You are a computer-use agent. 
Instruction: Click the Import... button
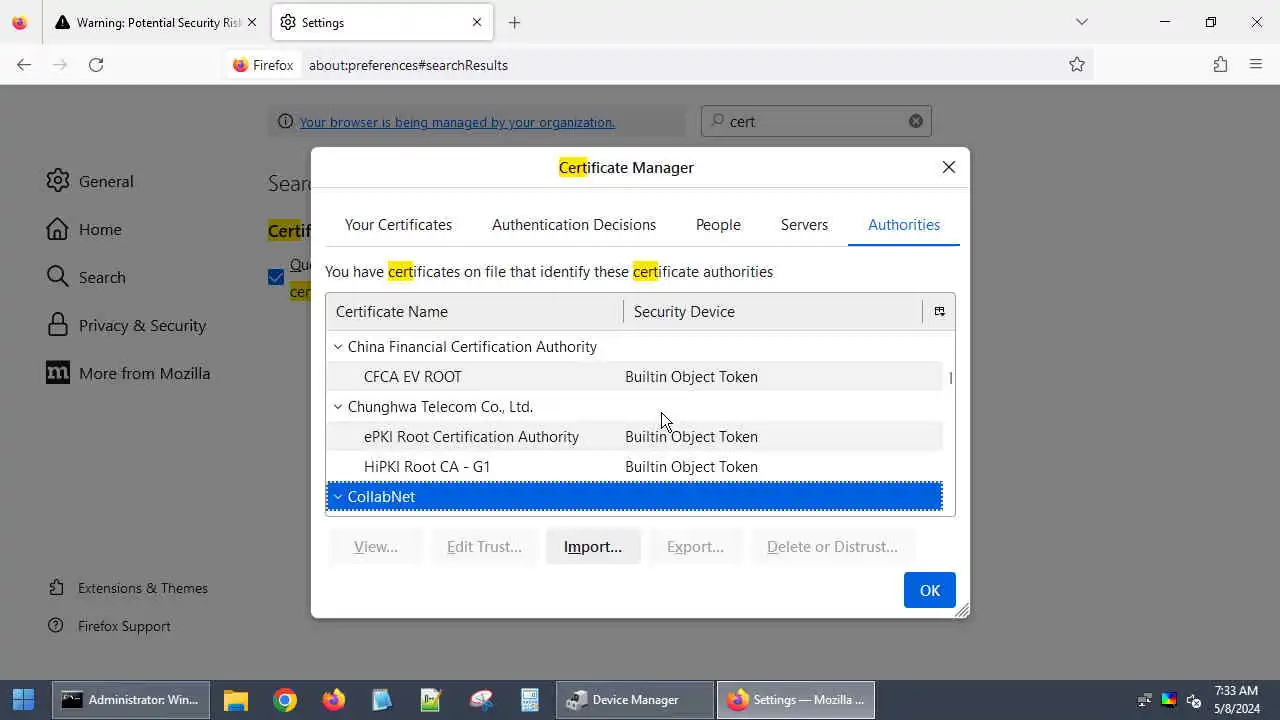click(x=593, y=547)
